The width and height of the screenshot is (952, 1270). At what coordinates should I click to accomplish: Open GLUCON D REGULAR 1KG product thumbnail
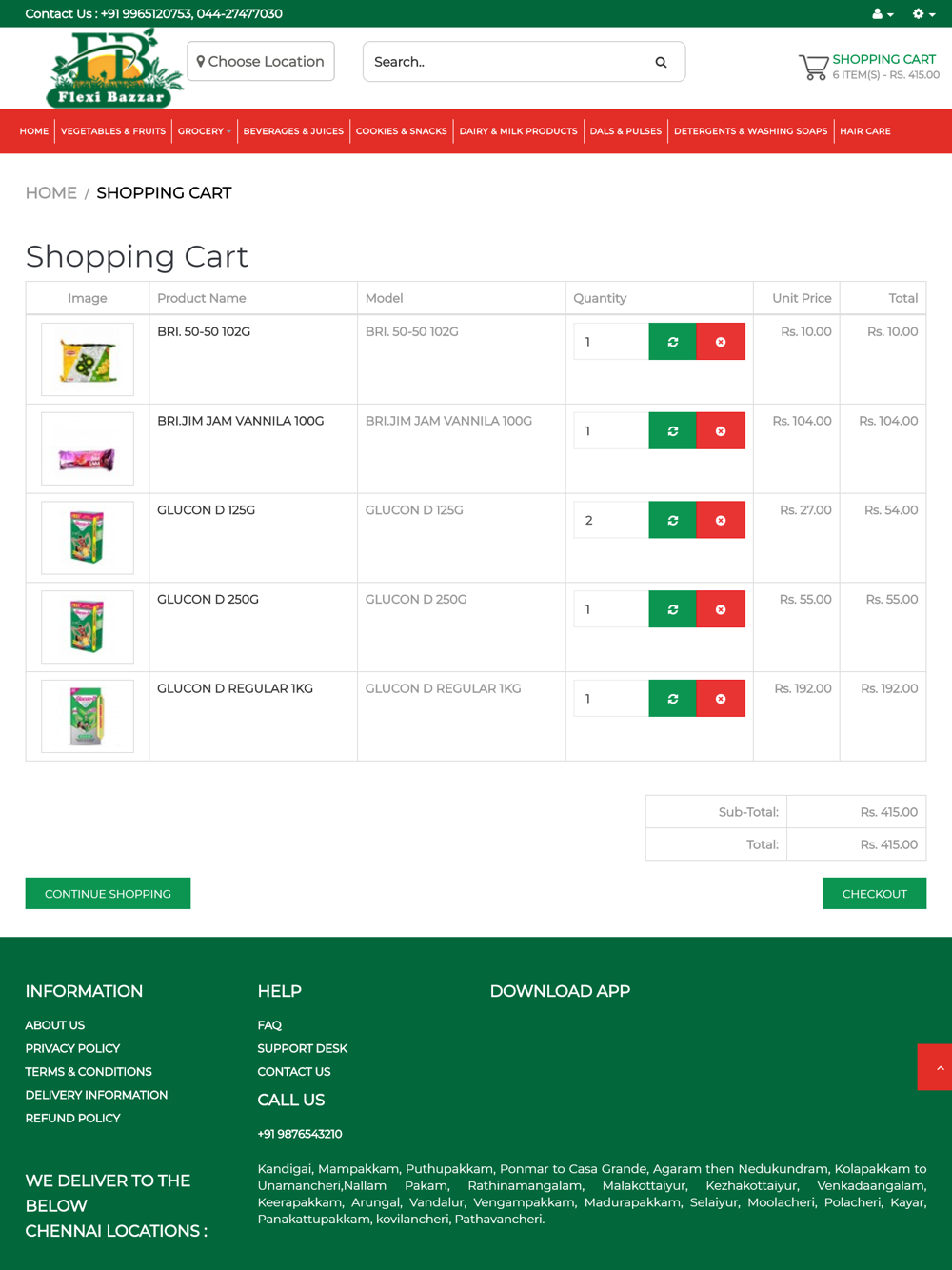coord(88,716)
